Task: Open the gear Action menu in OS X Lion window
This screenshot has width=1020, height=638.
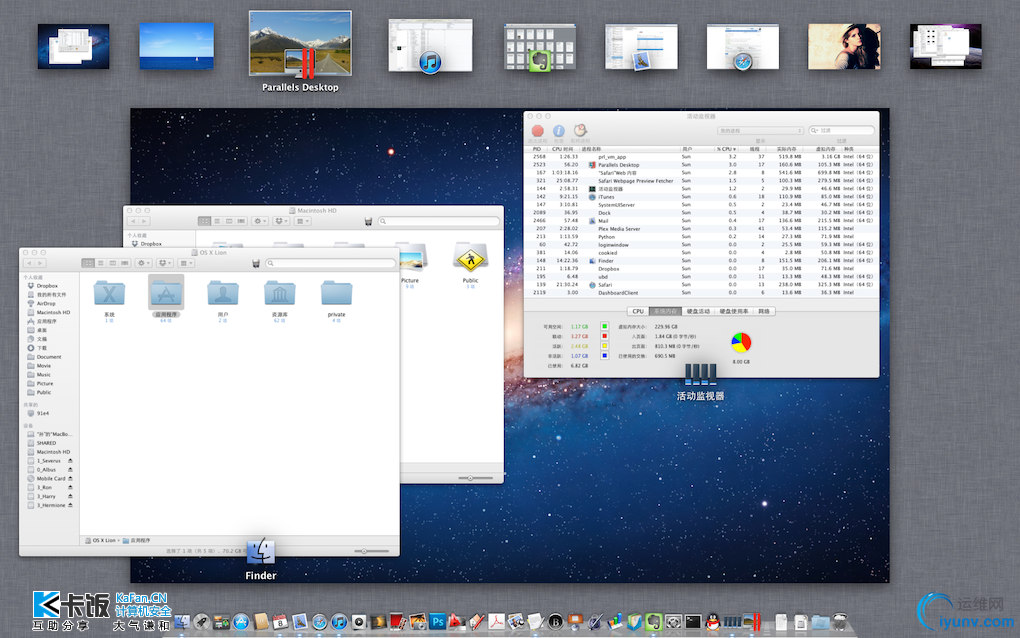Action: [143, 263]
